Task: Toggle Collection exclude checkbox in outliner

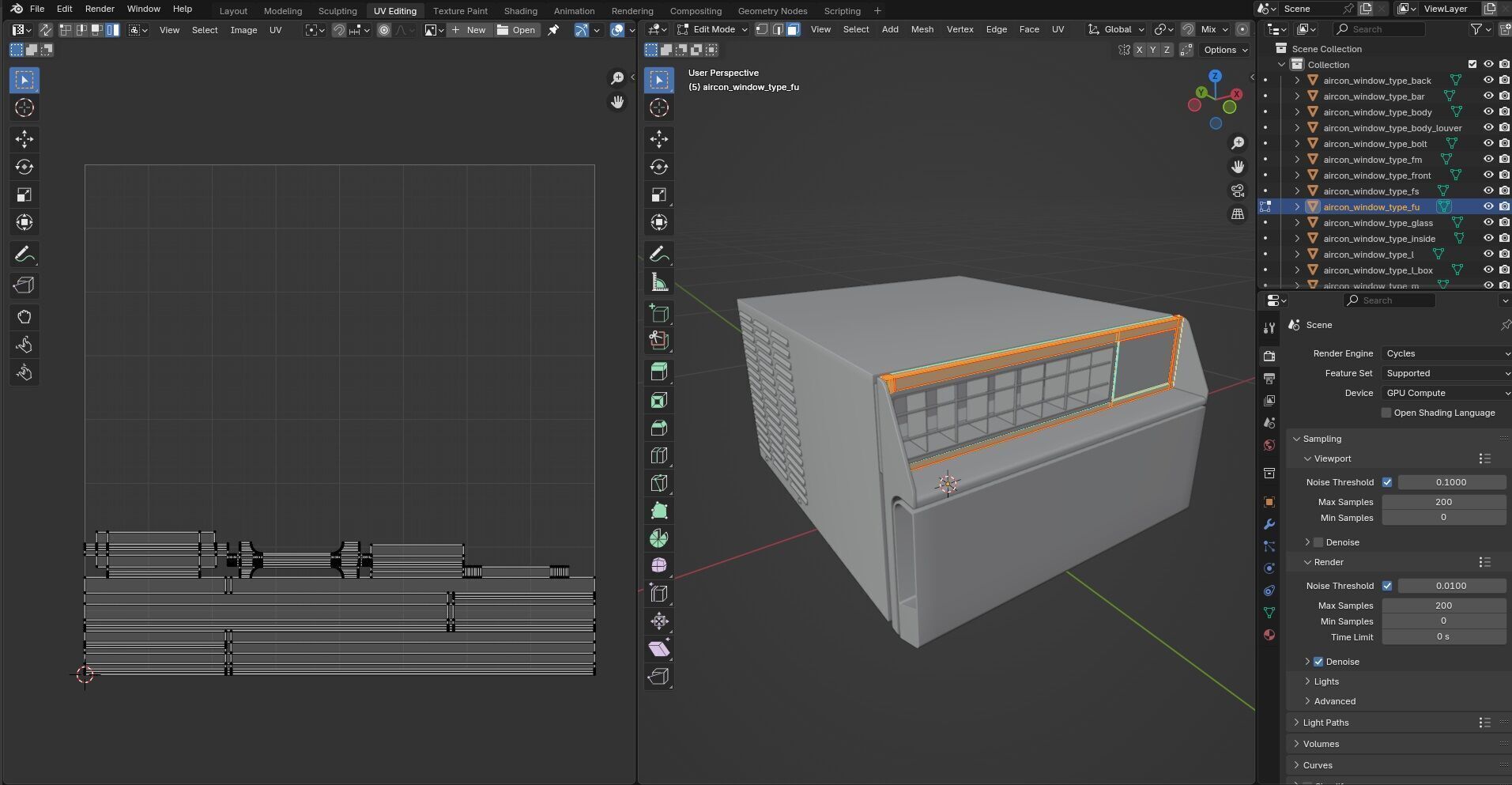Action: click(1472, 64)
